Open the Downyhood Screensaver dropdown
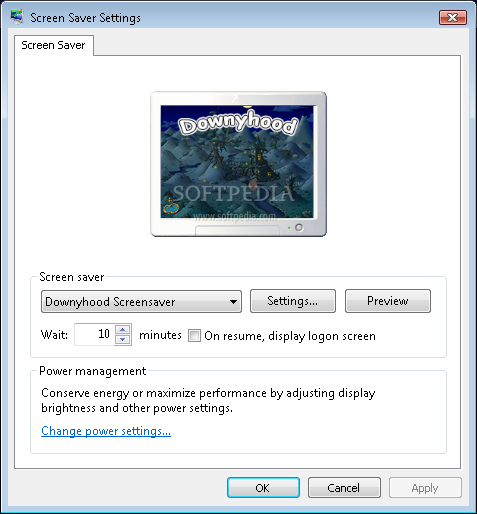 coord(141,302)
